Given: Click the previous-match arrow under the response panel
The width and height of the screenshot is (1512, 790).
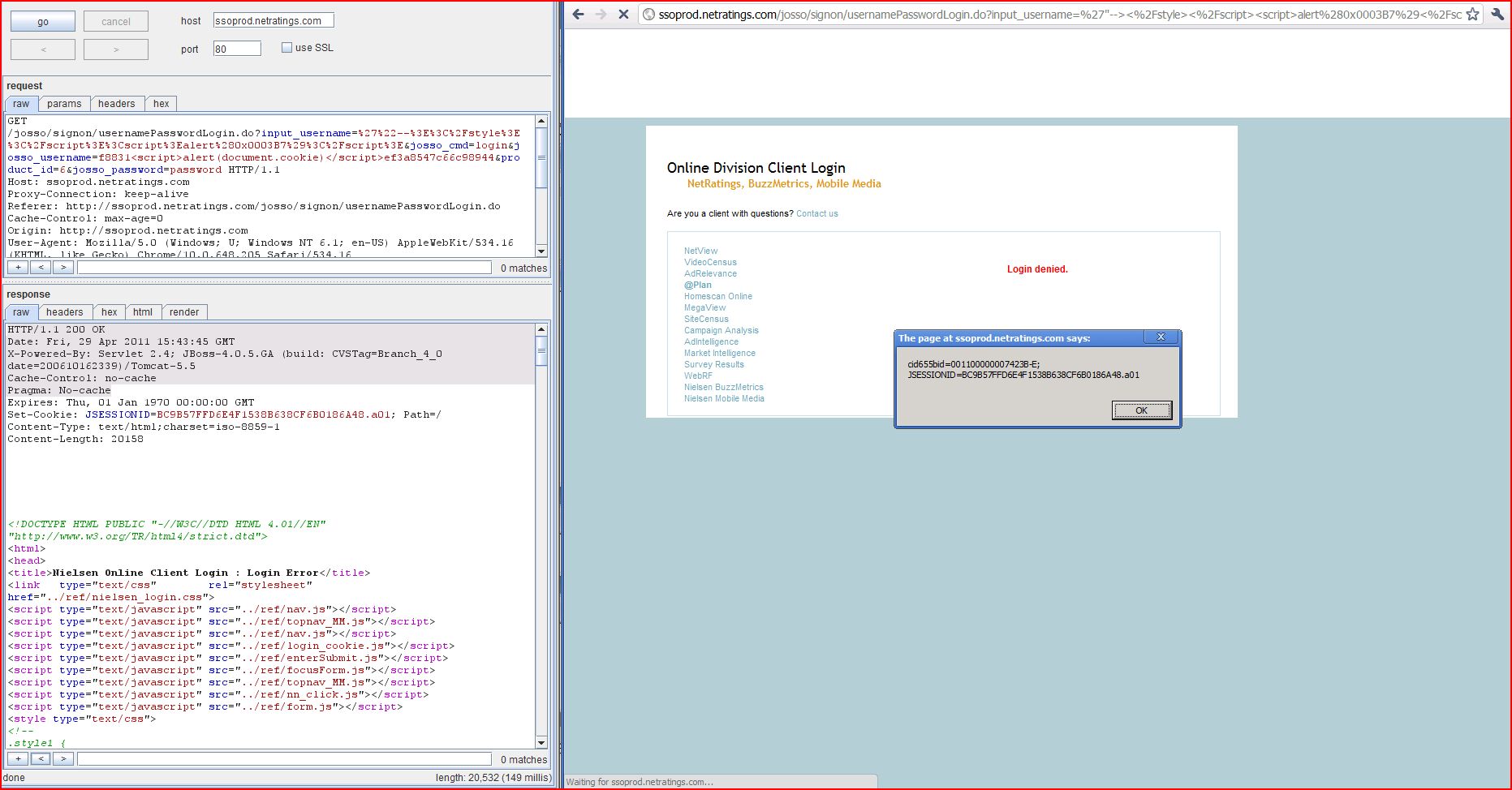Looking at the screenshot, I should pos(41,758).
